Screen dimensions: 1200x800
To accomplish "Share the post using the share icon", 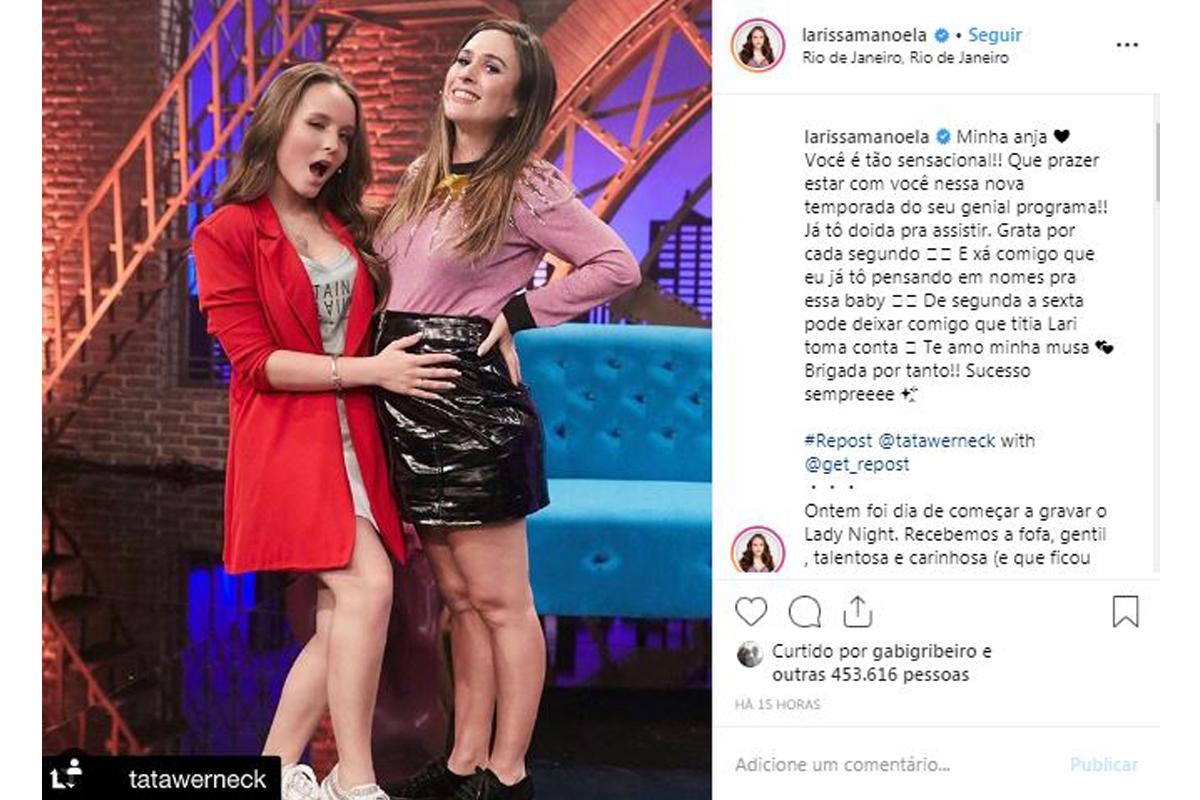I will click(857, 611).
